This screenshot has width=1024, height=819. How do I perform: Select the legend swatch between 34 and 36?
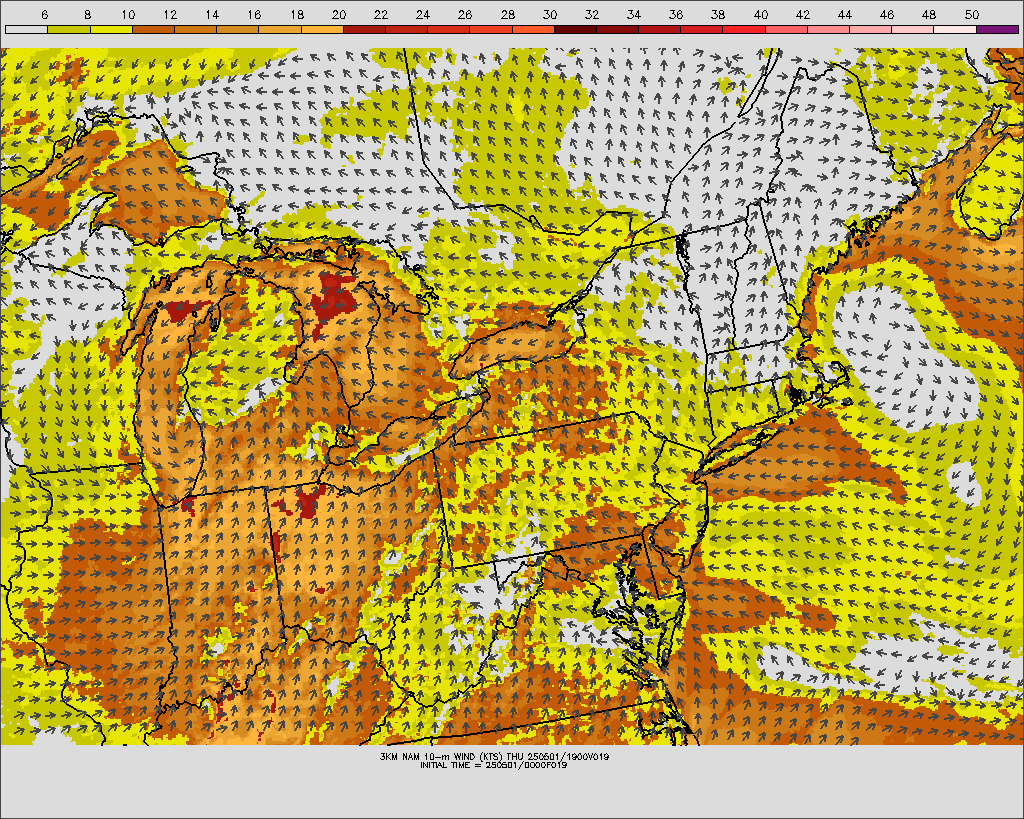[x=660, y=29]
